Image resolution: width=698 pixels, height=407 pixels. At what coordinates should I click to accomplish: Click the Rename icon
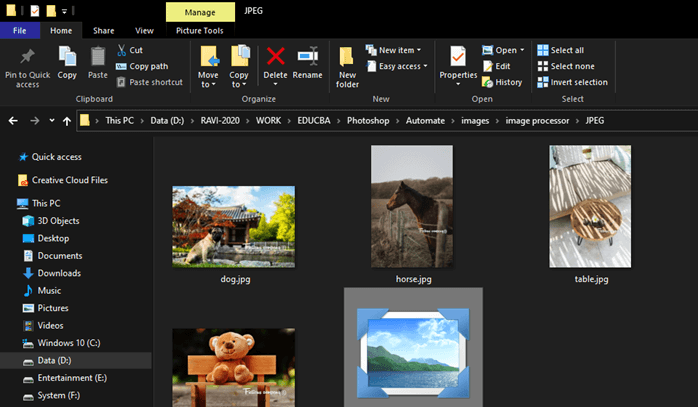coord(308,57)
